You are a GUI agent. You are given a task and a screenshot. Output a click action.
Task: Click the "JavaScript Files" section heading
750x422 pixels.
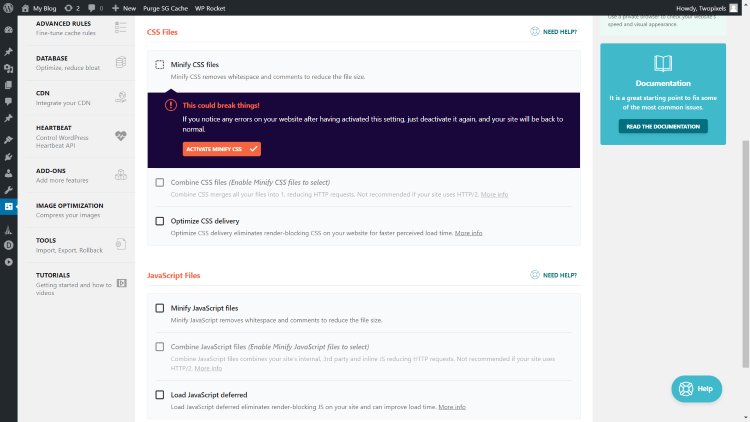[173, 276]
